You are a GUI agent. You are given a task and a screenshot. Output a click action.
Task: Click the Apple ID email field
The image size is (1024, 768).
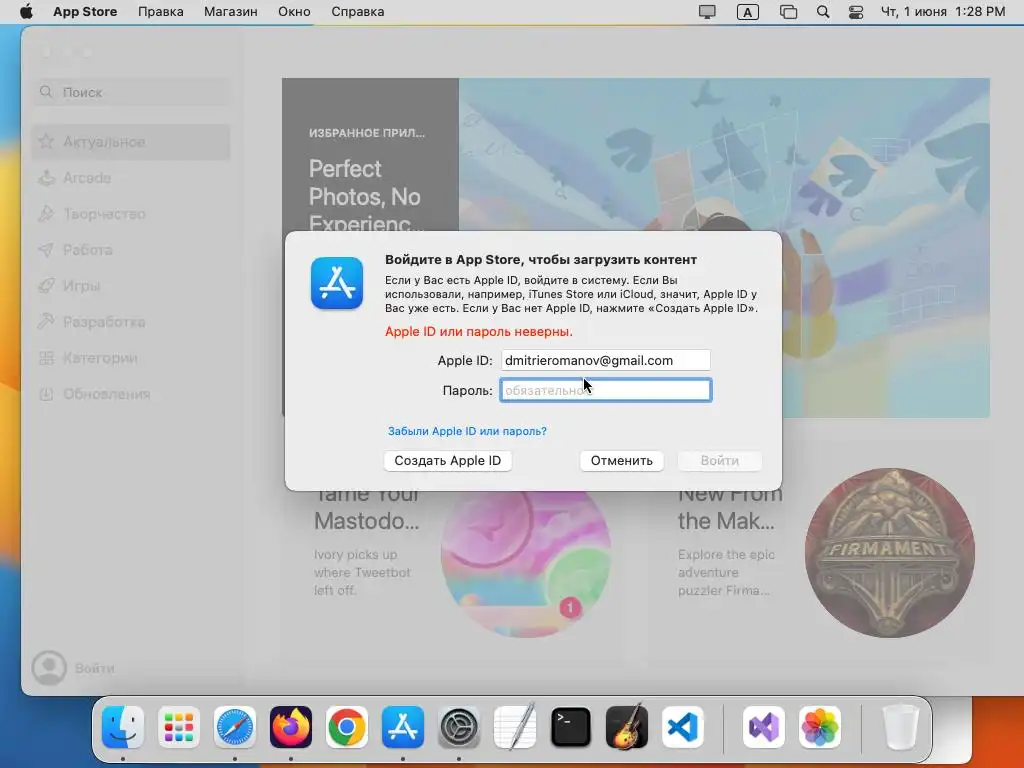(x=605, y=360)
